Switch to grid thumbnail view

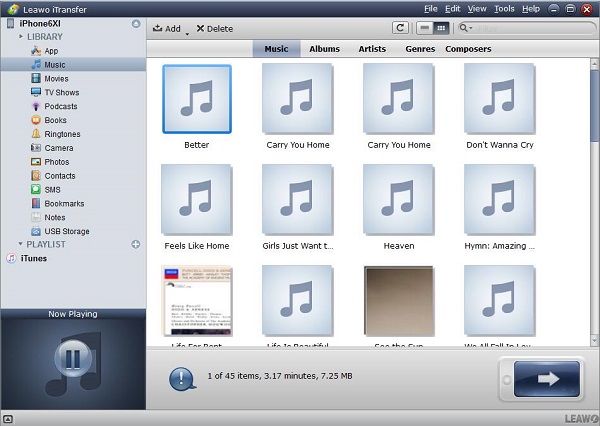441,29
